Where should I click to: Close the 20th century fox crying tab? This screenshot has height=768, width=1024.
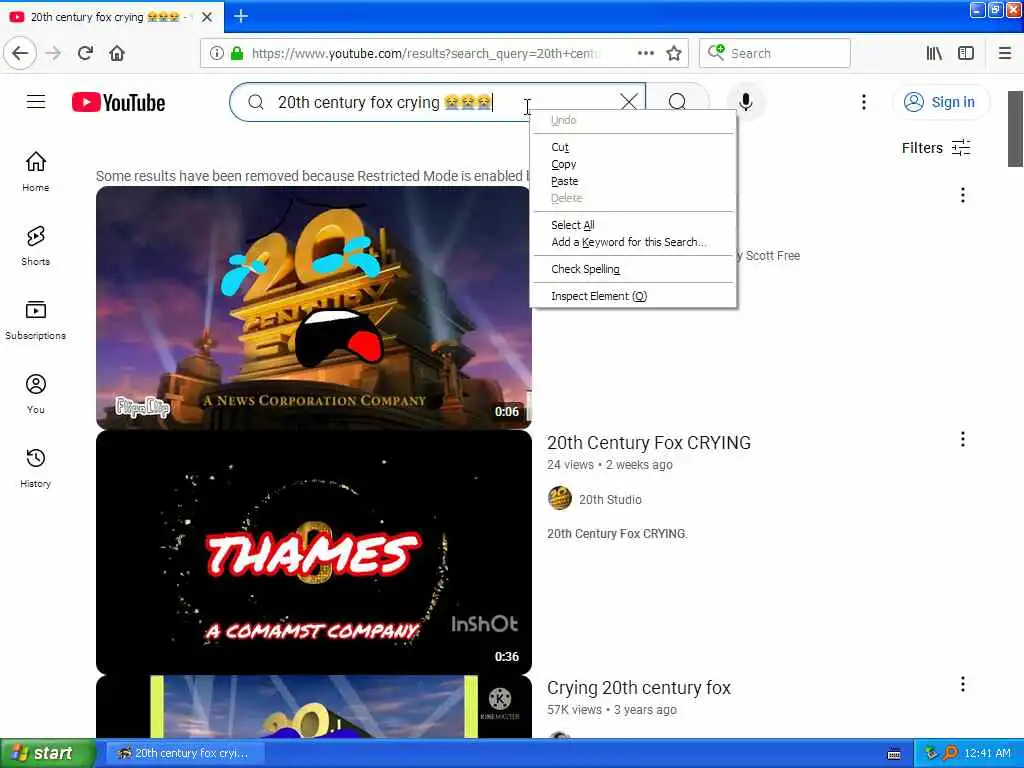click(207, 17)
